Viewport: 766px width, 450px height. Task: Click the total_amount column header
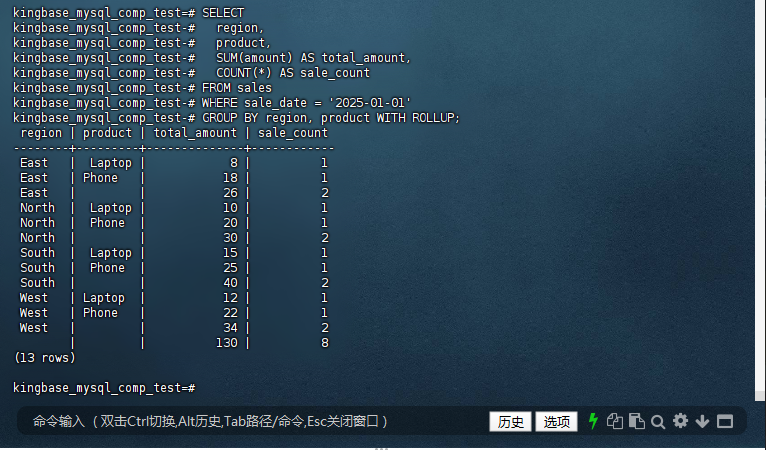tap(195, 133)
